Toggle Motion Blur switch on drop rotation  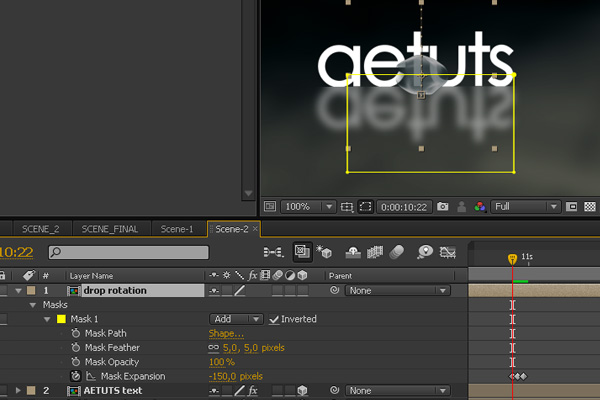[x=277, y=291]
